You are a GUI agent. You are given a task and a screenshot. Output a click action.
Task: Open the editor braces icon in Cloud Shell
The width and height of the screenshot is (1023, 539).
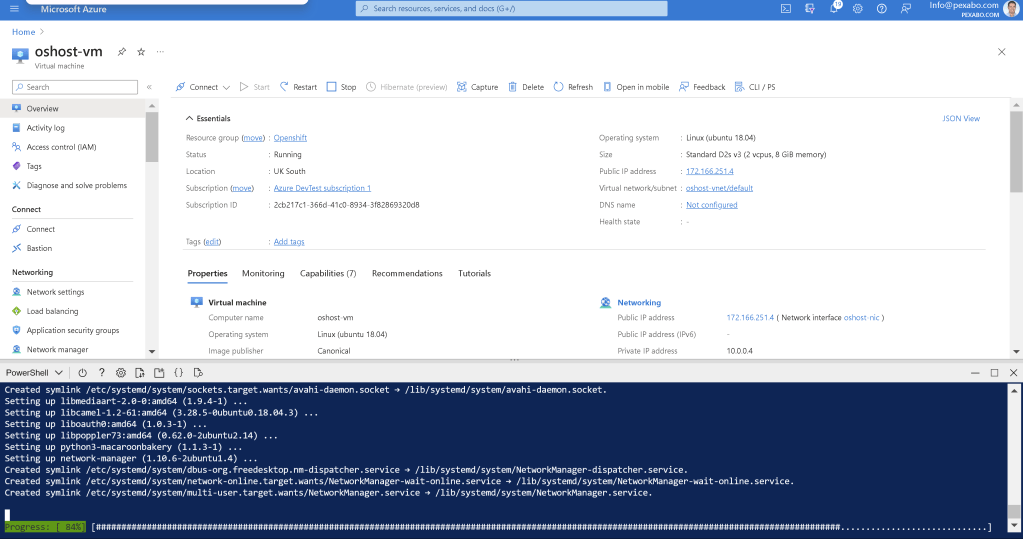(x=178, y=373)
